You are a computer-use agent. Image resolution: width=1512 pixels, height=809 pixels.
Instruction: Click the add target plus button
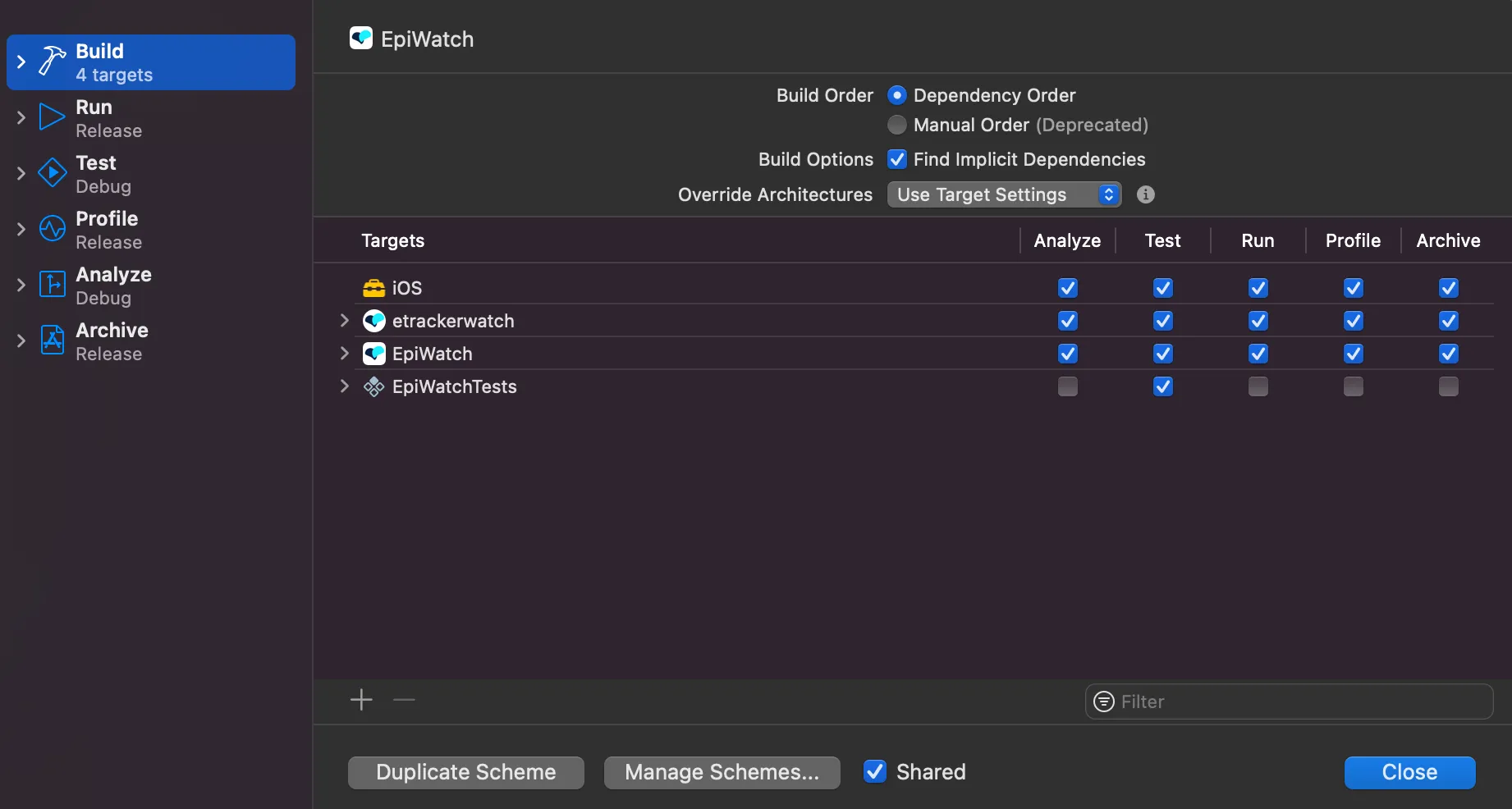coord(360,701)
